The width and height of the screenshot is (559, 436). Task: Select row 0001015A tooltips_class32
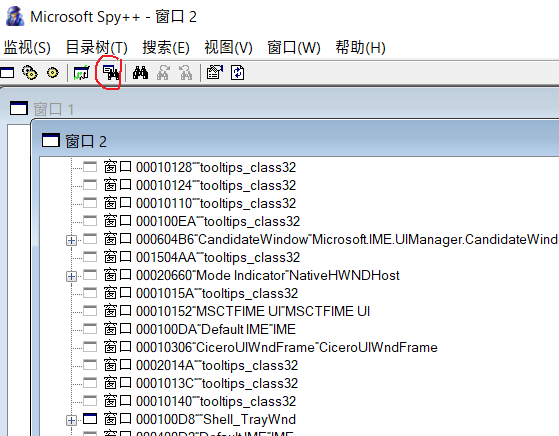(x=201, y=293)
